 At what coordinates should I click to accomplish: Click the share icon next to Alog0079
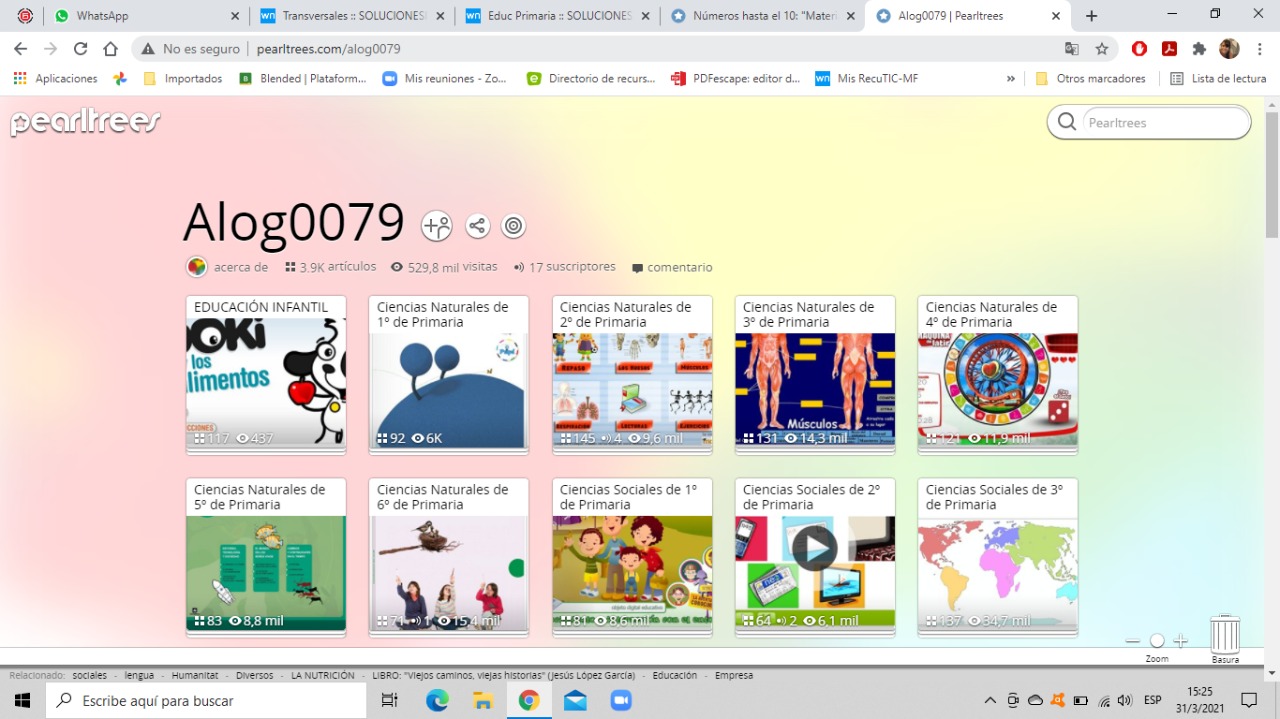[x=478, y=226]
